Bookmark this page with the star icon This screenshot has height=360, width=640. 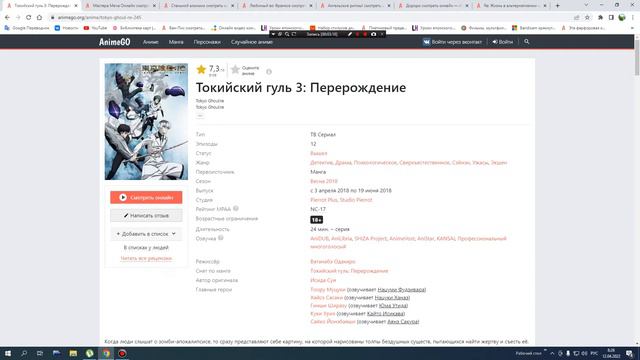[x=587, y=18]
